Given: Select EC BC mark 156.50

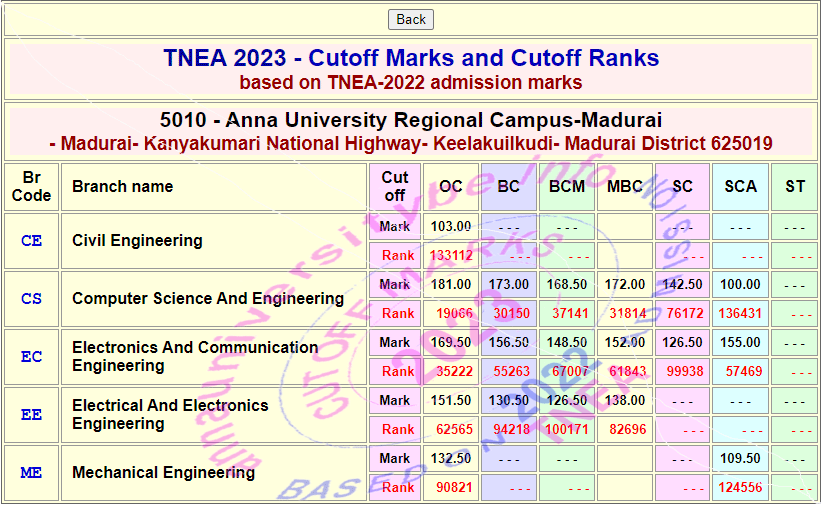Looking at the screenshot, I should (509, 343).
